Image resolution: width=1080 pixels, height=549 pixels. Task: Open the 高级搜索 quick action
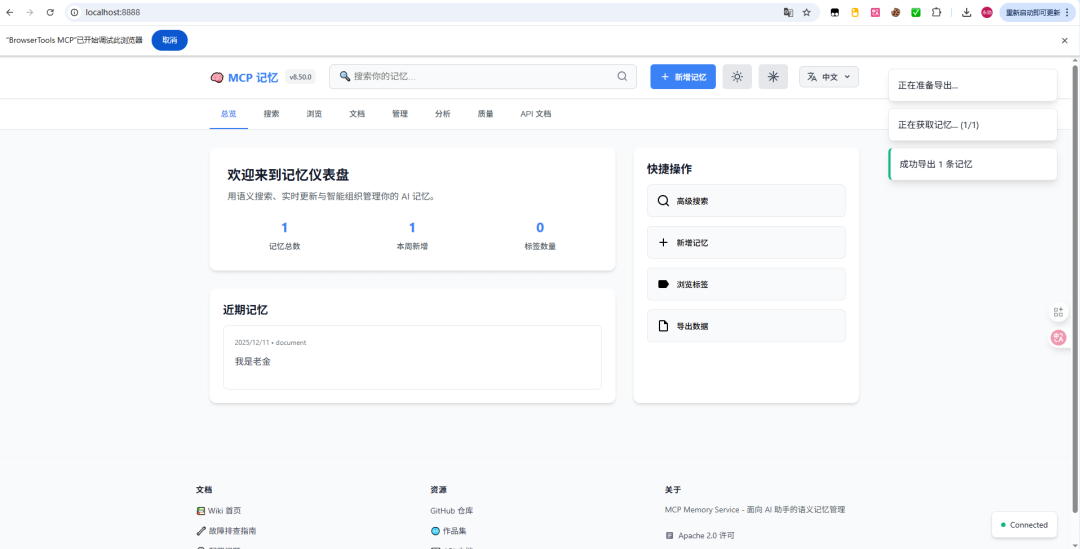click(746, 201)
